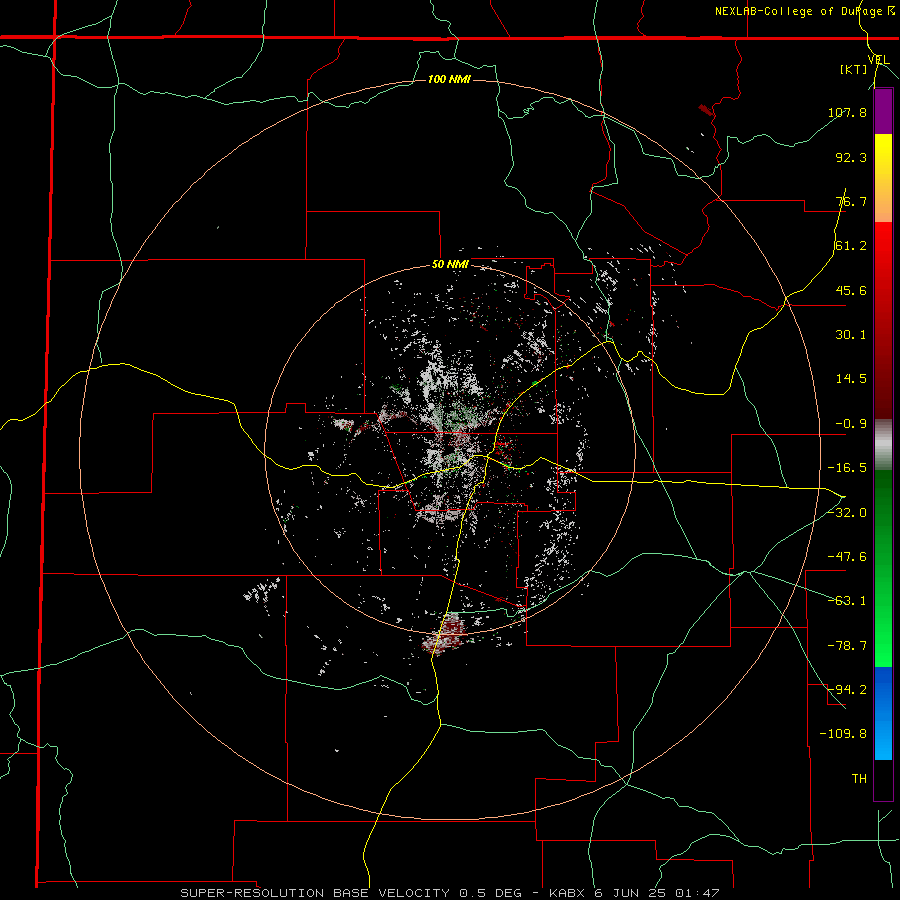
Task: Click the -32.0 scale value
Action: [x=847, y=513]
